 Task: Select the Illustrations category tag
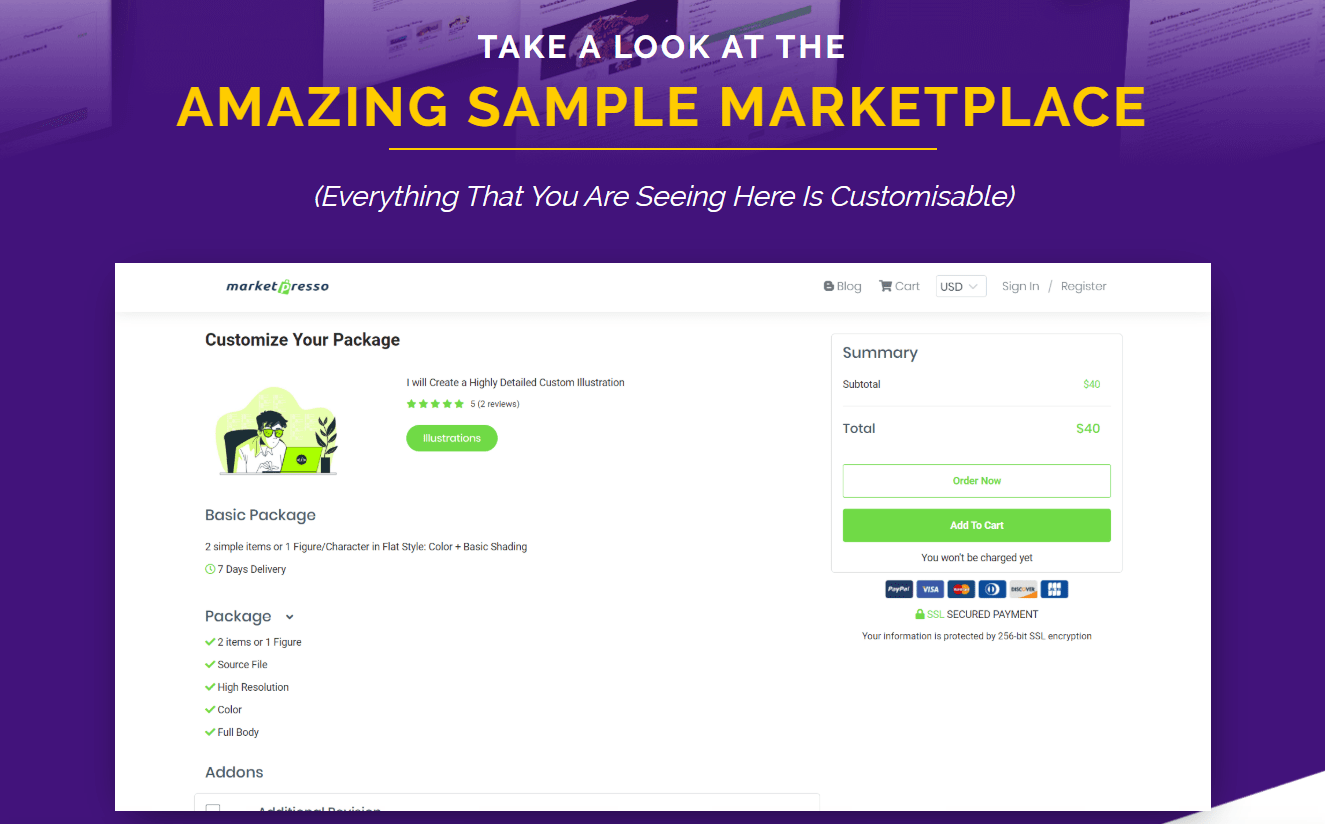[451, 437]
